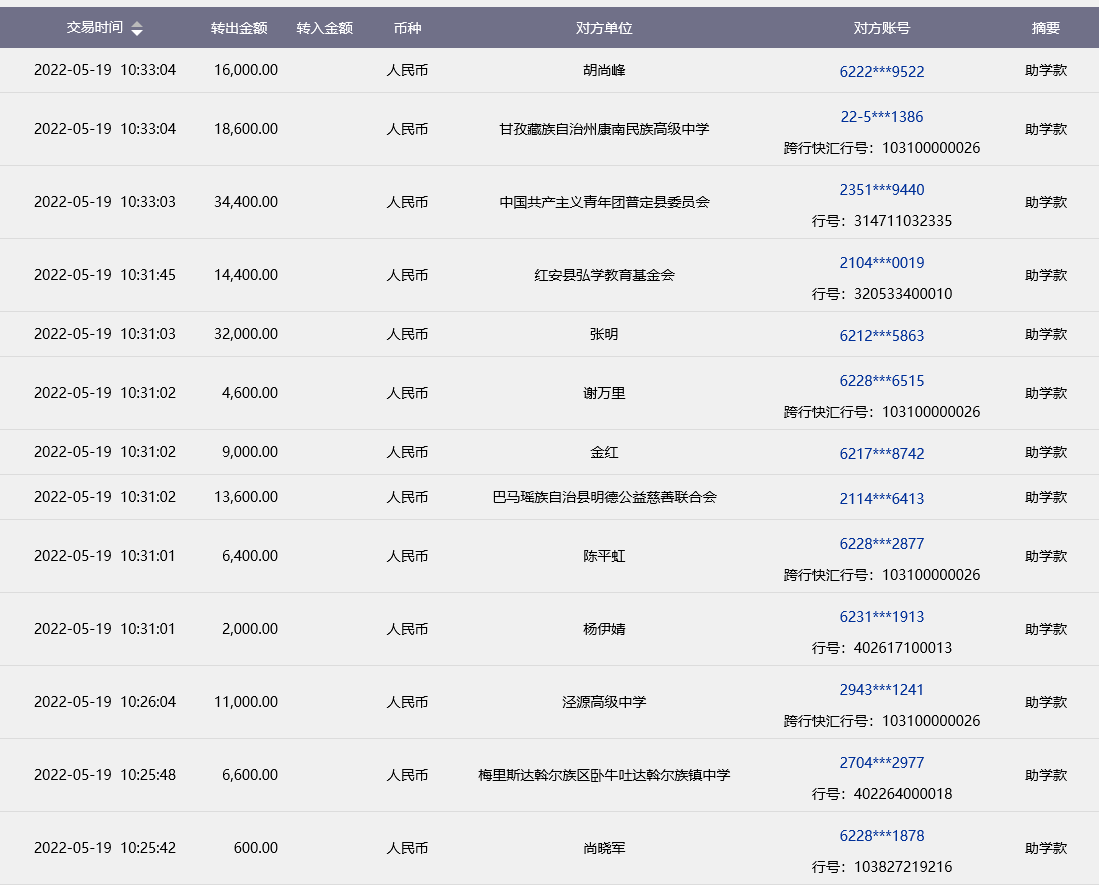This screenshot has height=885, width=1099.
Task: Select the 胡尚峰 payee name cell
Action: coord(604,71)
